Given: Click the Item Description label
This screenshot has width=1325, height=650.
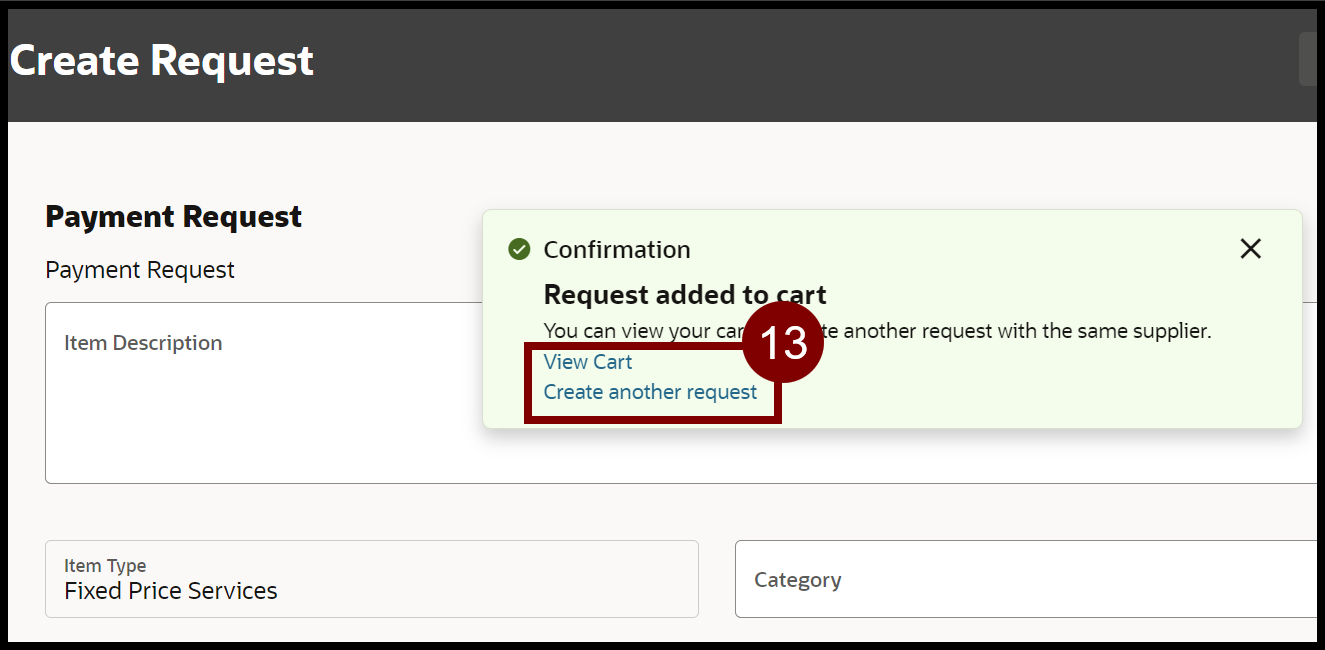Looking at the screenshot, I should tap(143, 343).
